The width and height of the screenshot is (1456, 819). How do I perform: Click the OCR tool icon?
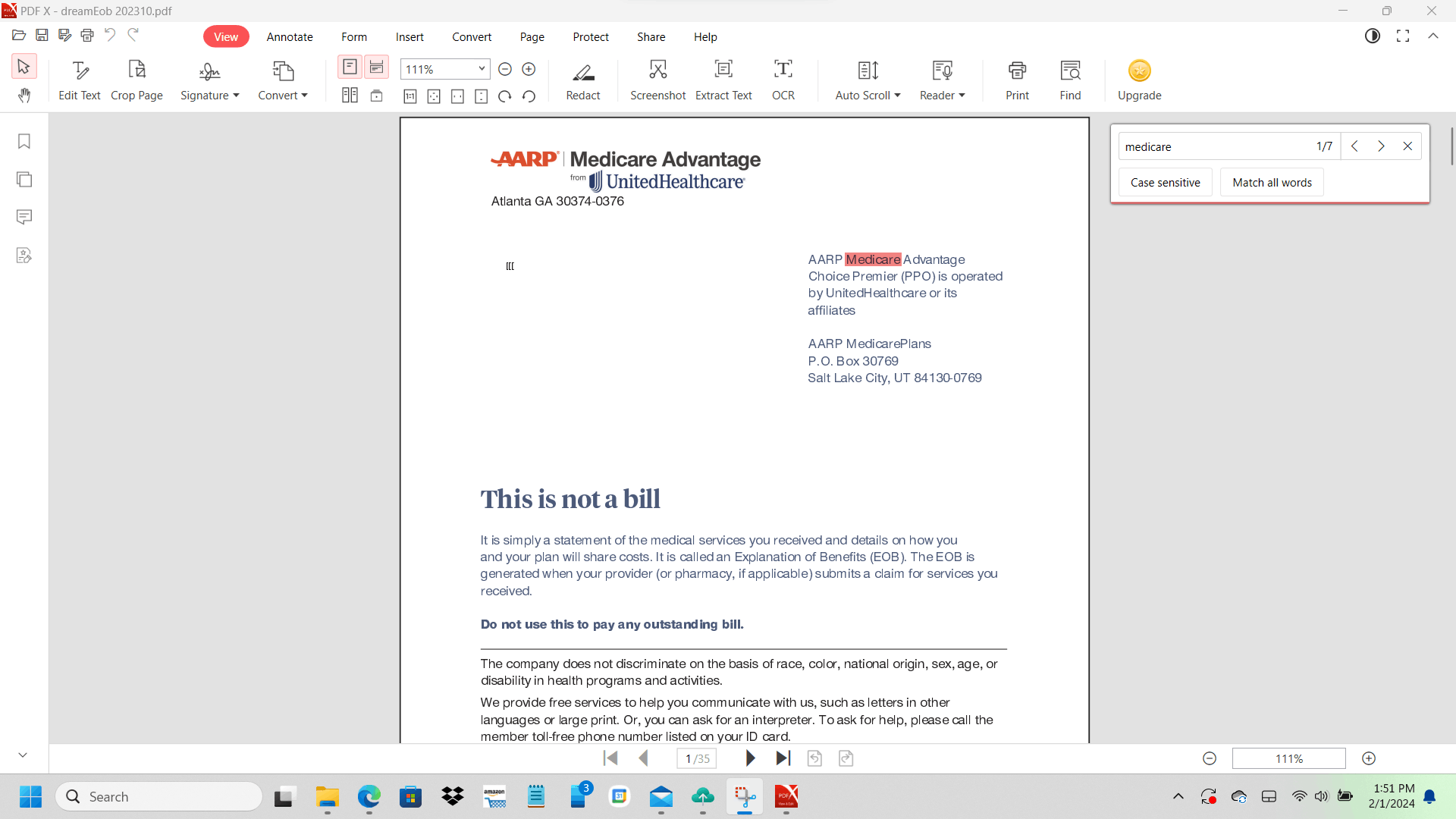(x=783, y=80)
